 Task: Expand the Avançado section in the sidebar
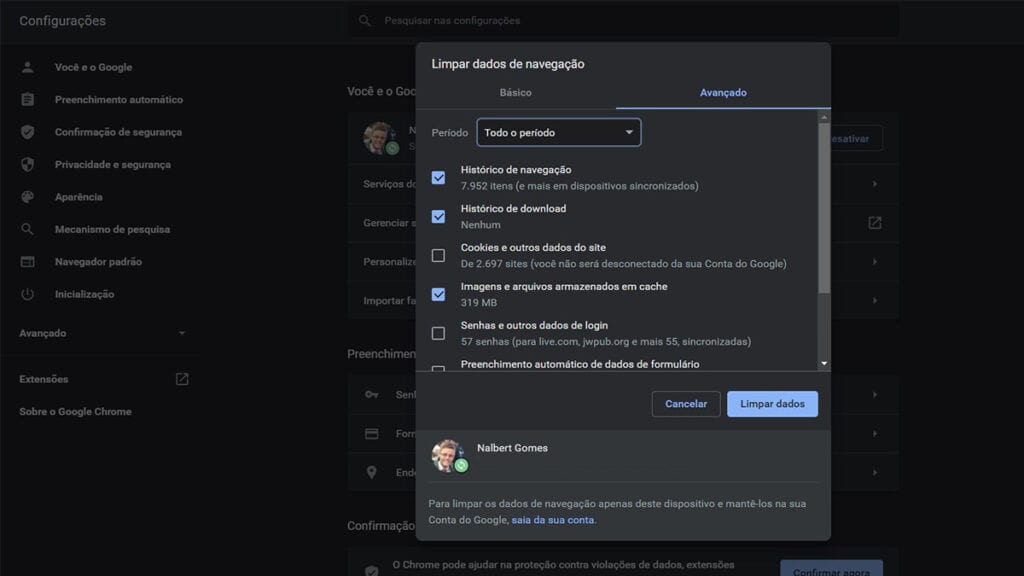[103, 333]
